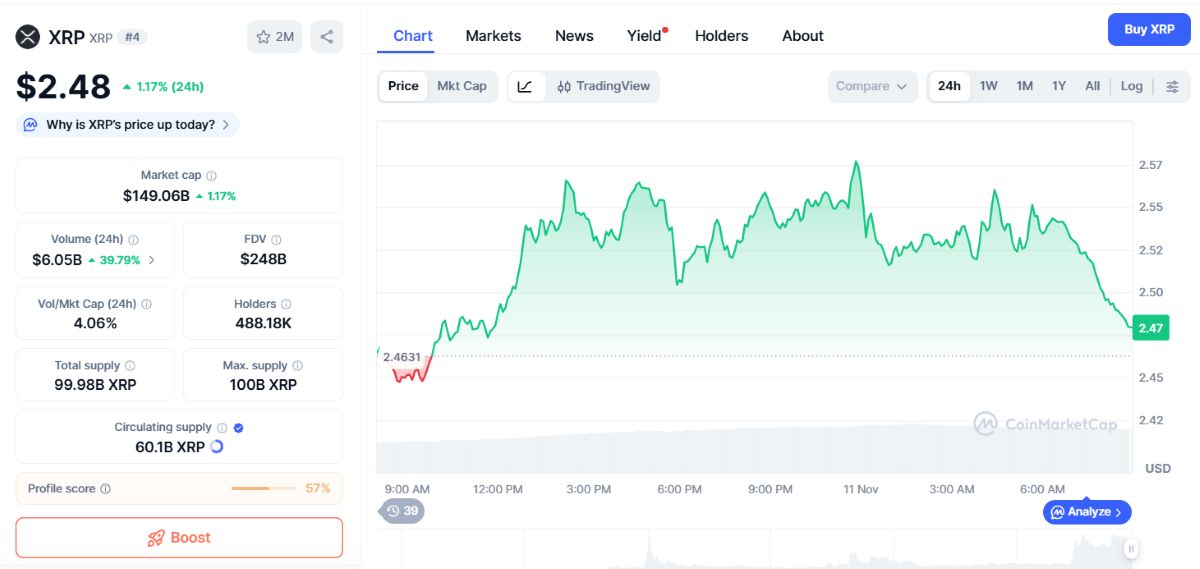Click 'Why is XRP's price up today?'

[130, 125]
